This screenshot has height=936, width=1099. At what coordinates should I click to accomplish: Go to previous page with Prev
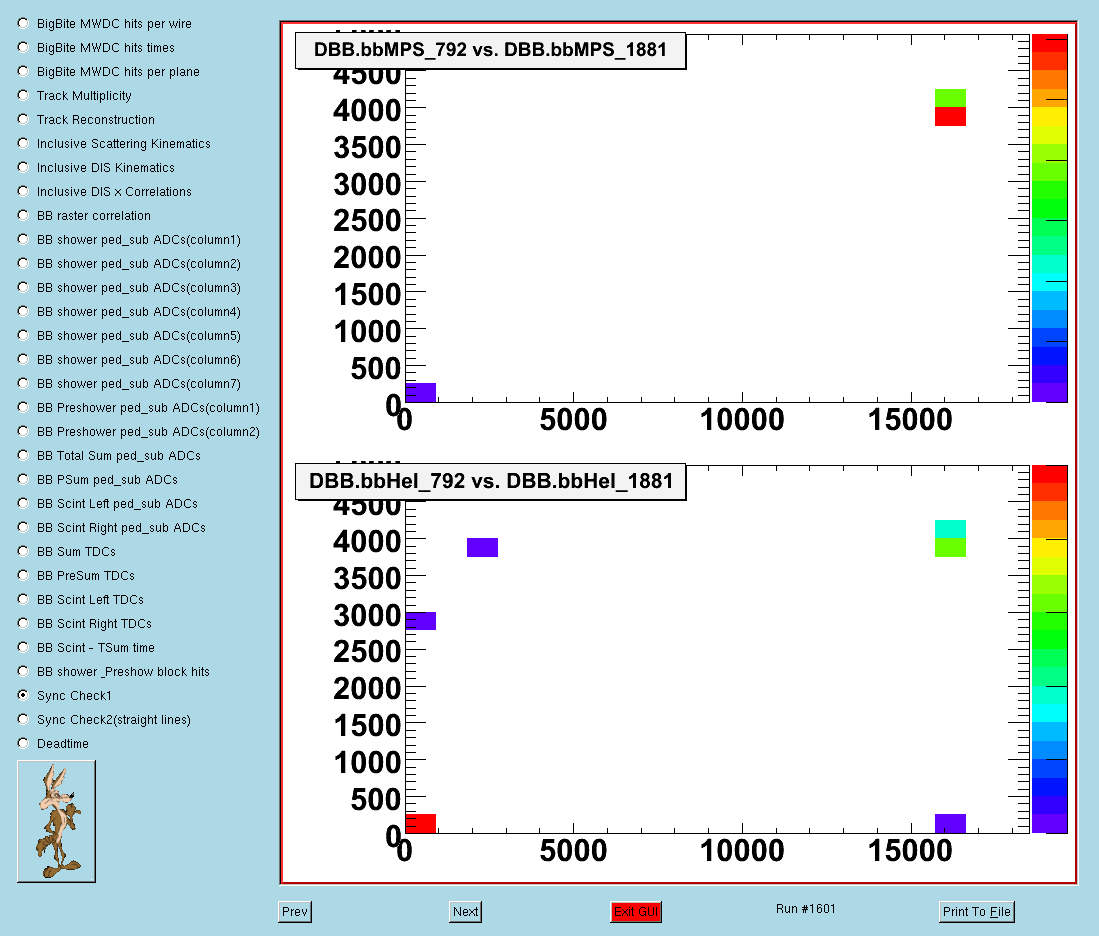294,911
